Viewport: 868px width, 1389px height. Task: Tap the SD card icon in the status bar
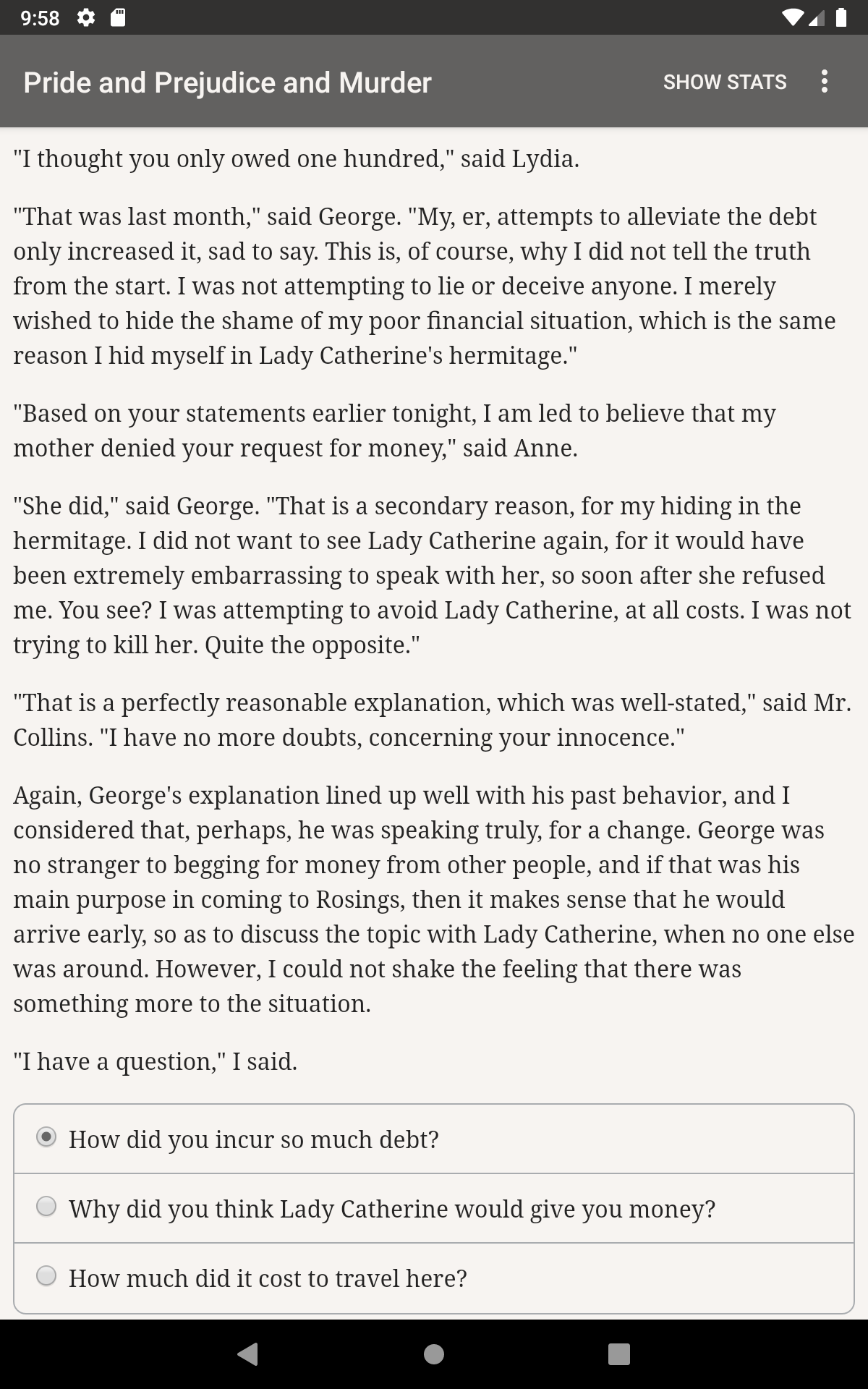[x=118, y=17]
